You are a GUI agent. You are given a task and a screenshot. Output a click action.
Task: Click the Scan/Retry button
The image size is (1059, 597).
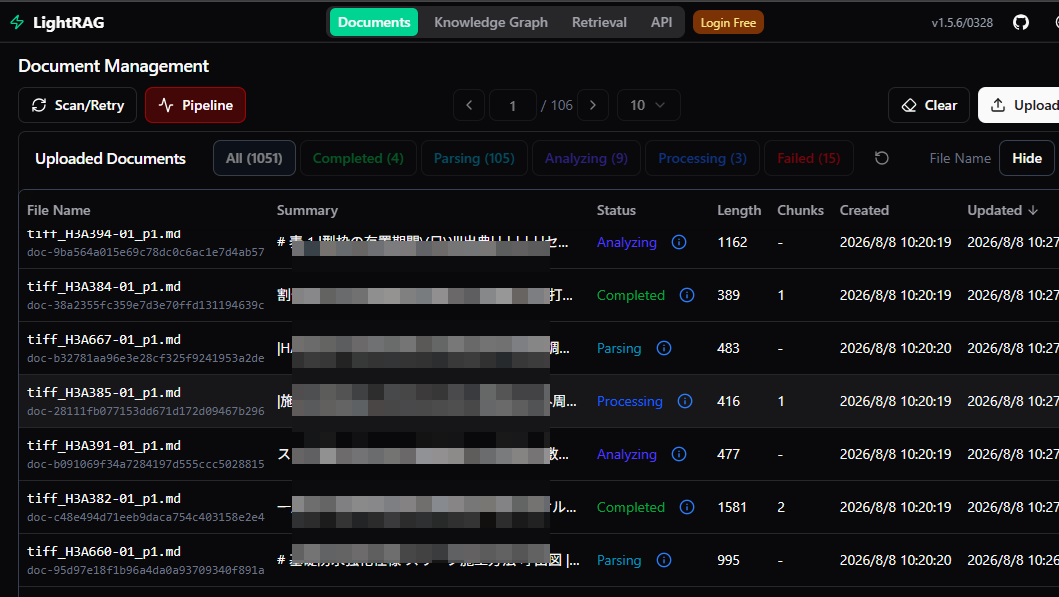[x=78, y=105]
